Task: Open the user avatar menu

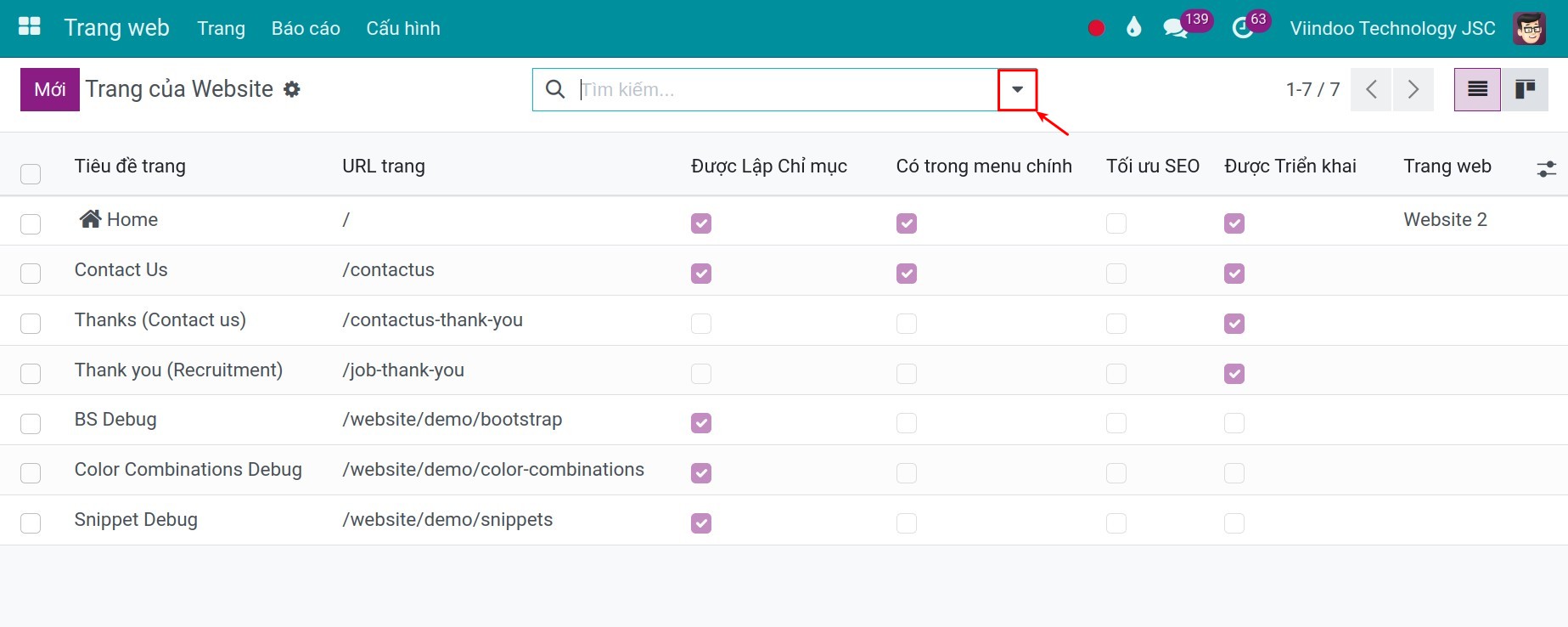Action: coord(1530,28)
